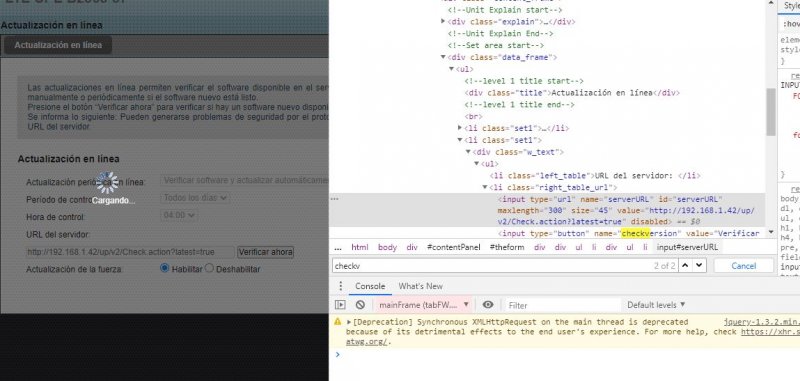Open the breadcrumb overflow ellipsis

point(338,247)
